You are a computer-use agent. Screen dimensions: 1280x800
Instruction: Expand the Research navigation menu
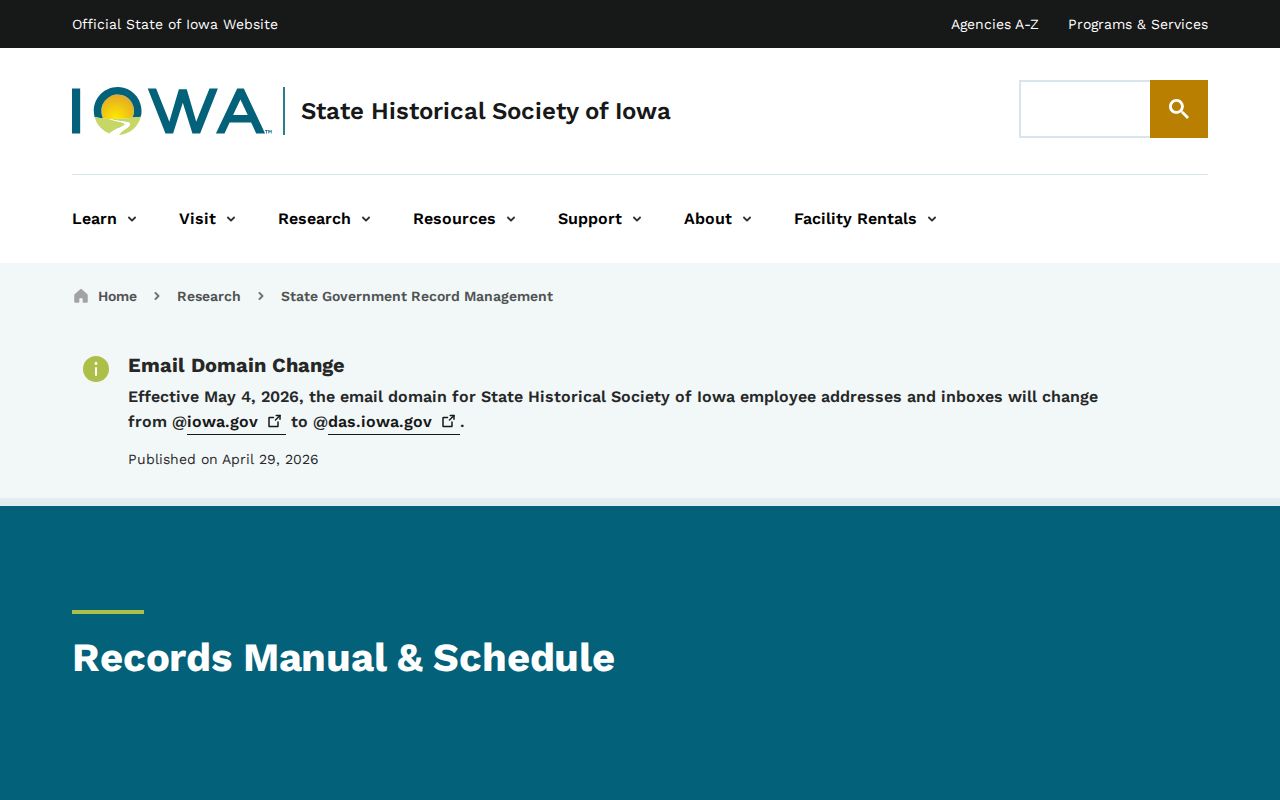325,219
